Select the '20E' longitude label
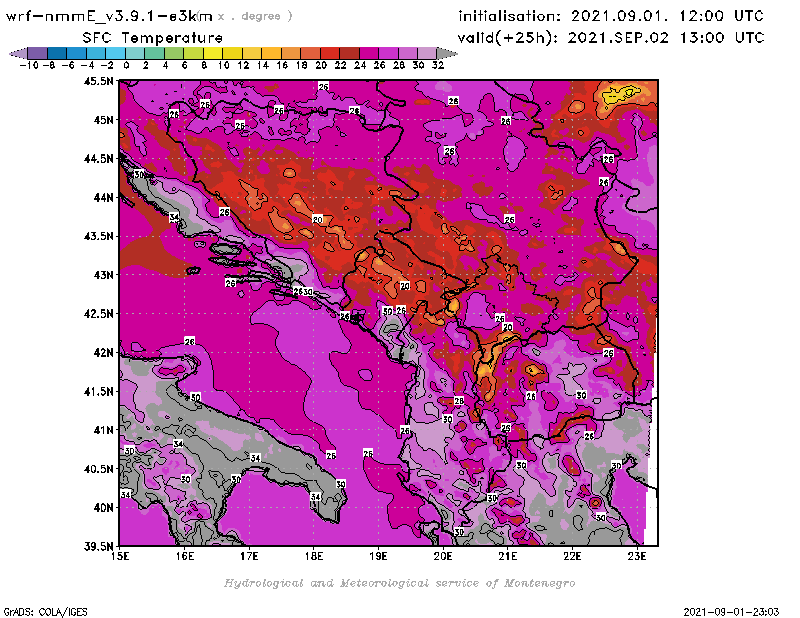This screenshot has height=618, width=800. 443,556
